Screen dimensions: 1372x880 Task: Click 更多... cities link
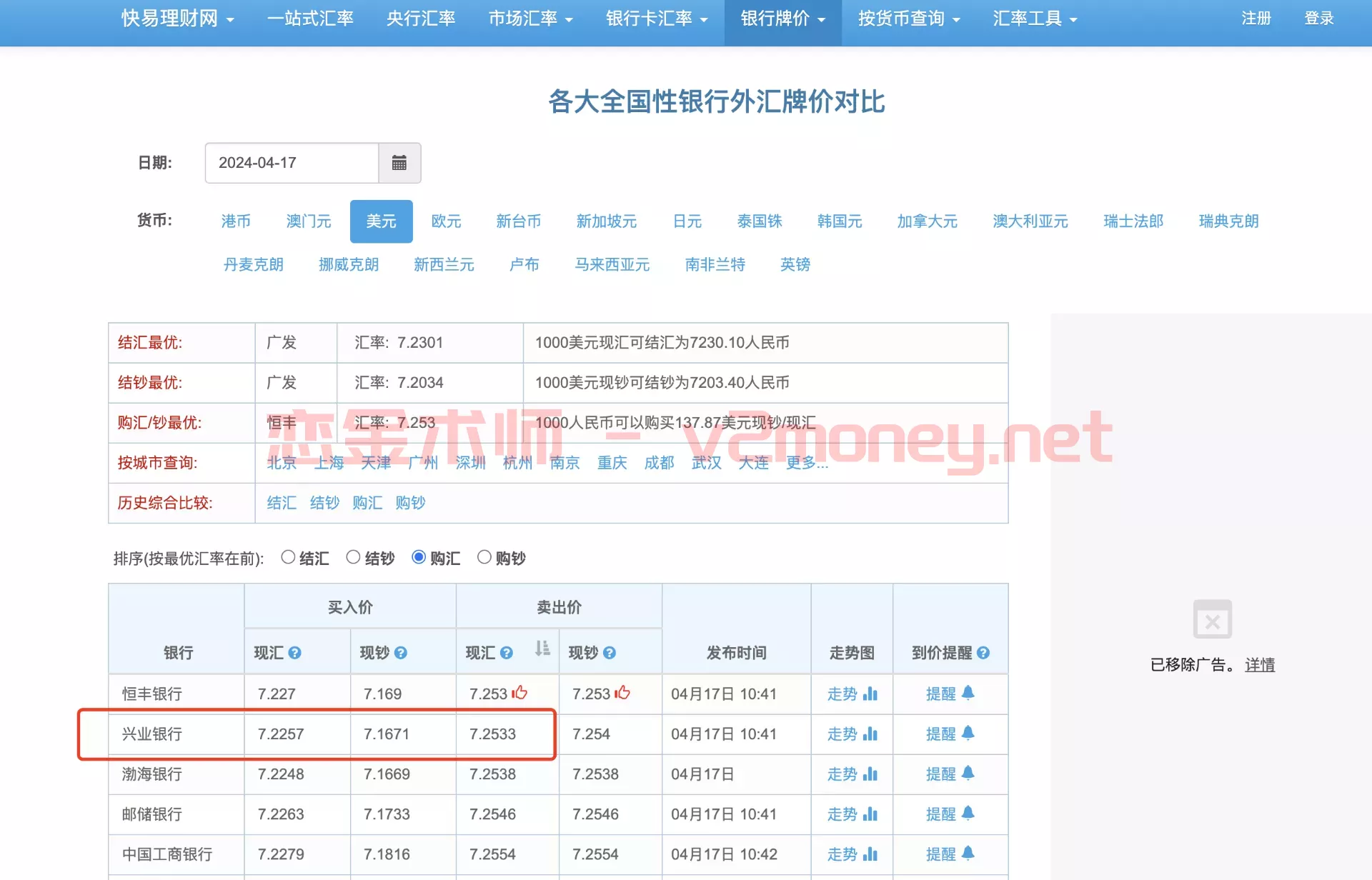point(807,463)
